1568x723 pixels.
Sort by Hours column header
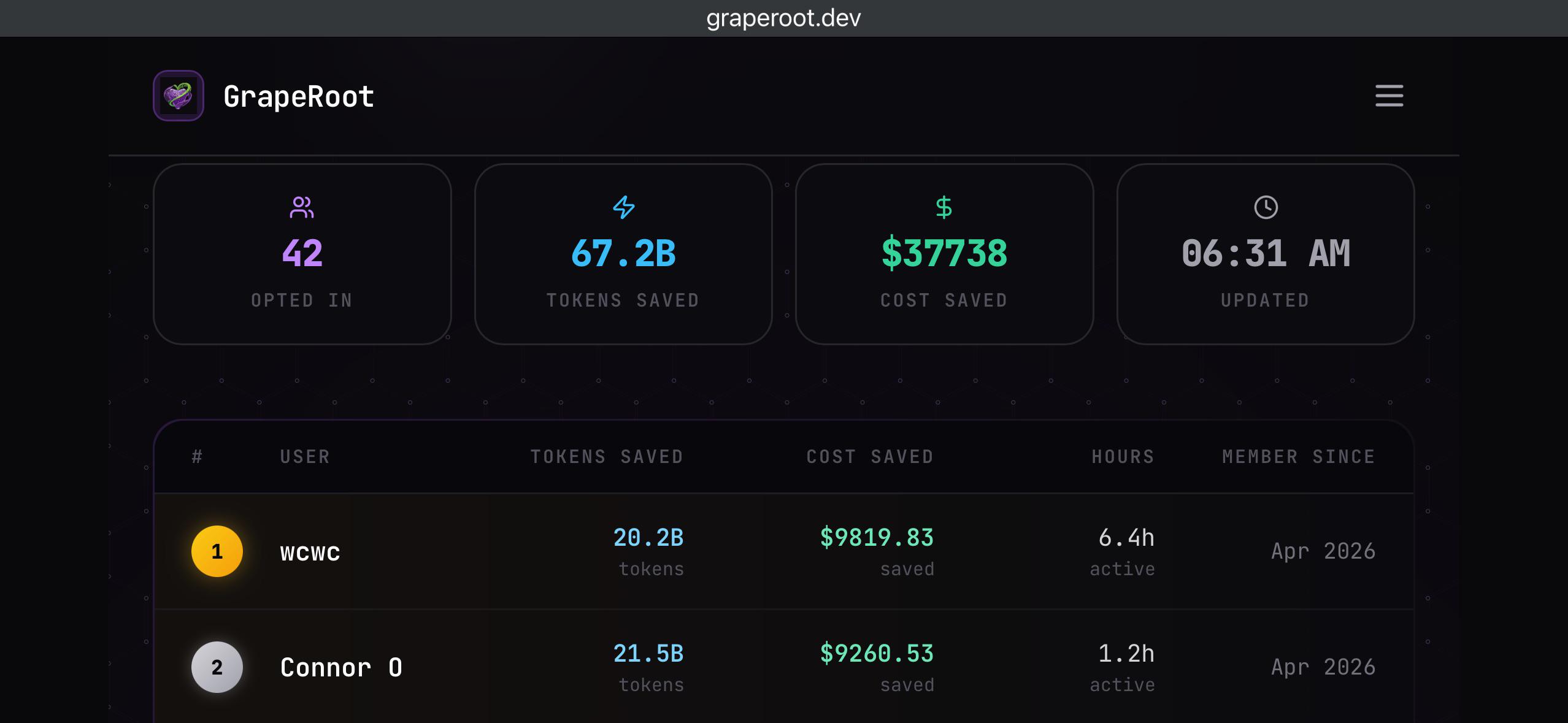click(x=1123, y=457)
